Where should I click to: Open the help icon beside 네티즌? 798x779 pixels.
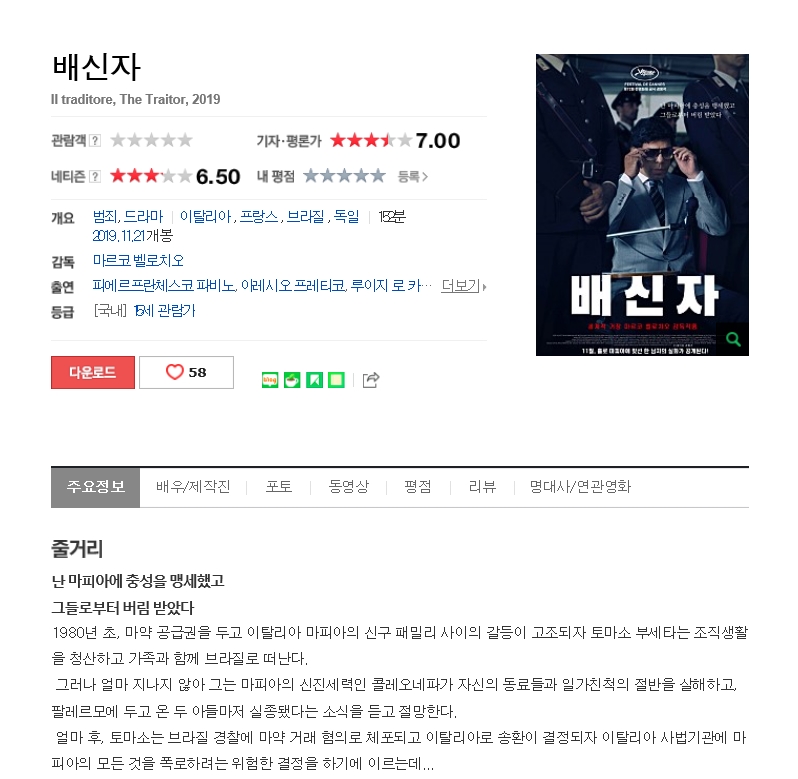(x=95, y=177)
